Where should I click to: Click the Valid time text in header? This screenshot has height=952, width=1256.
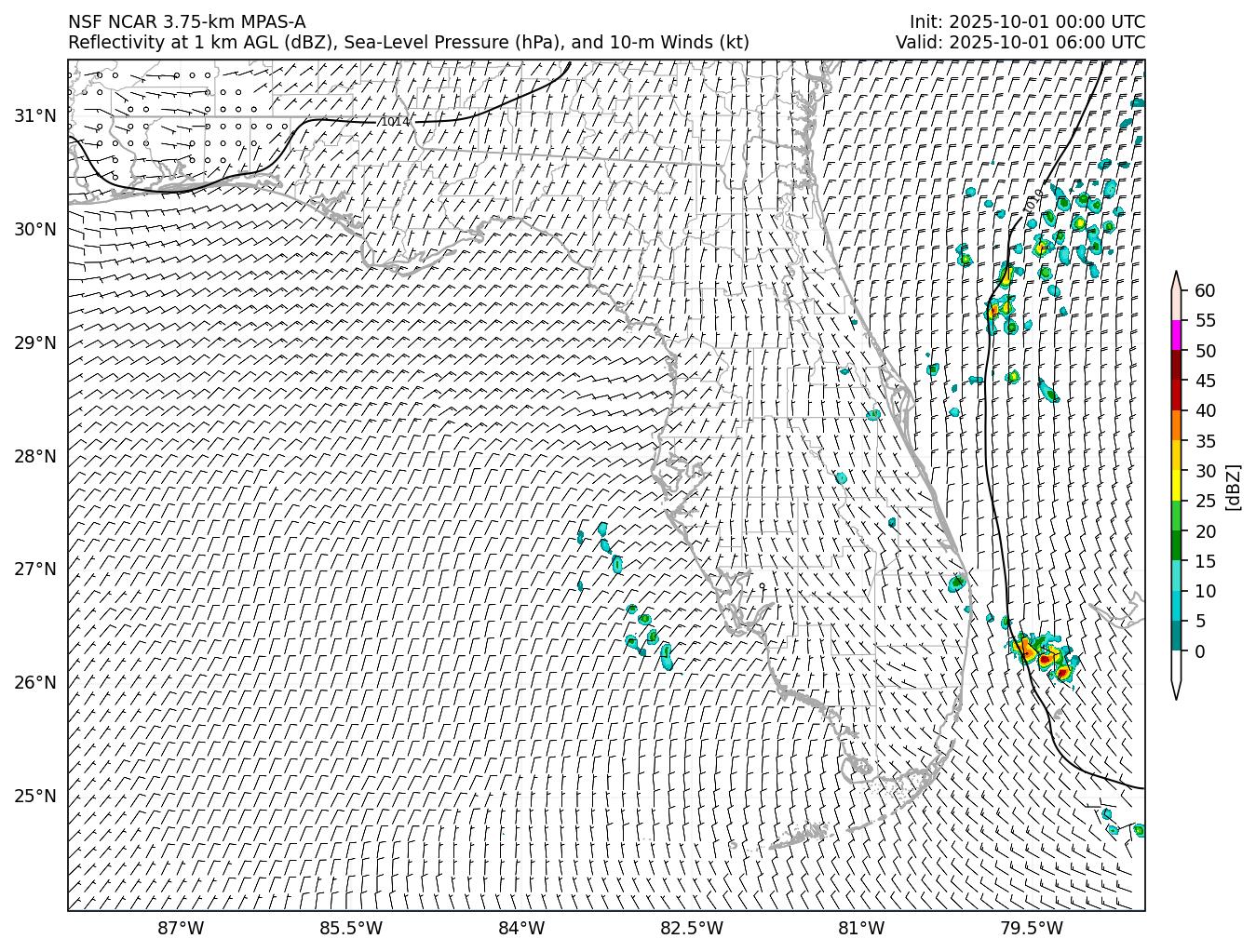1020,43
